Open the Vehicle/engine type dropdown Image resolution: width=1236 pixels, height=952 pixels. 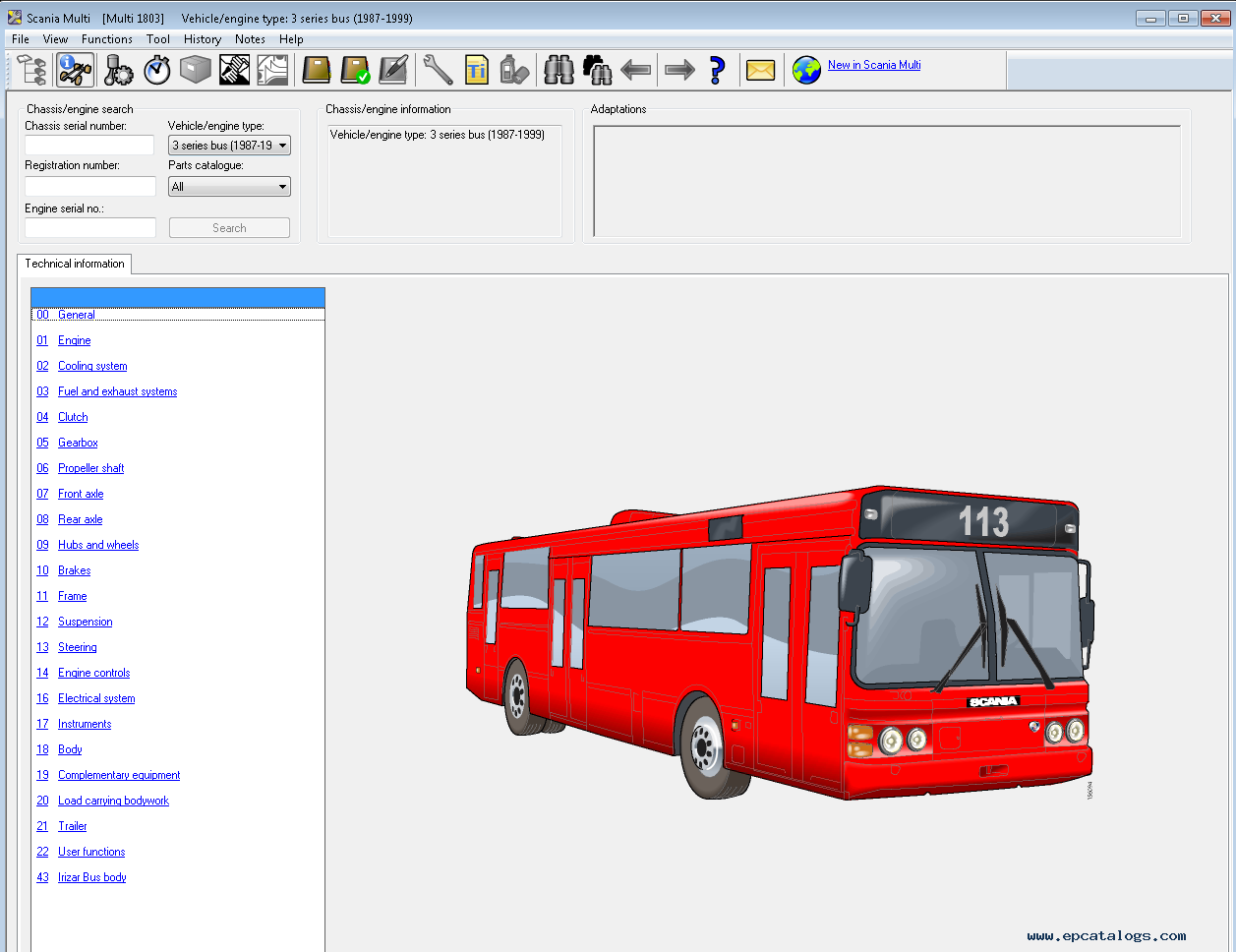(230, 146)
